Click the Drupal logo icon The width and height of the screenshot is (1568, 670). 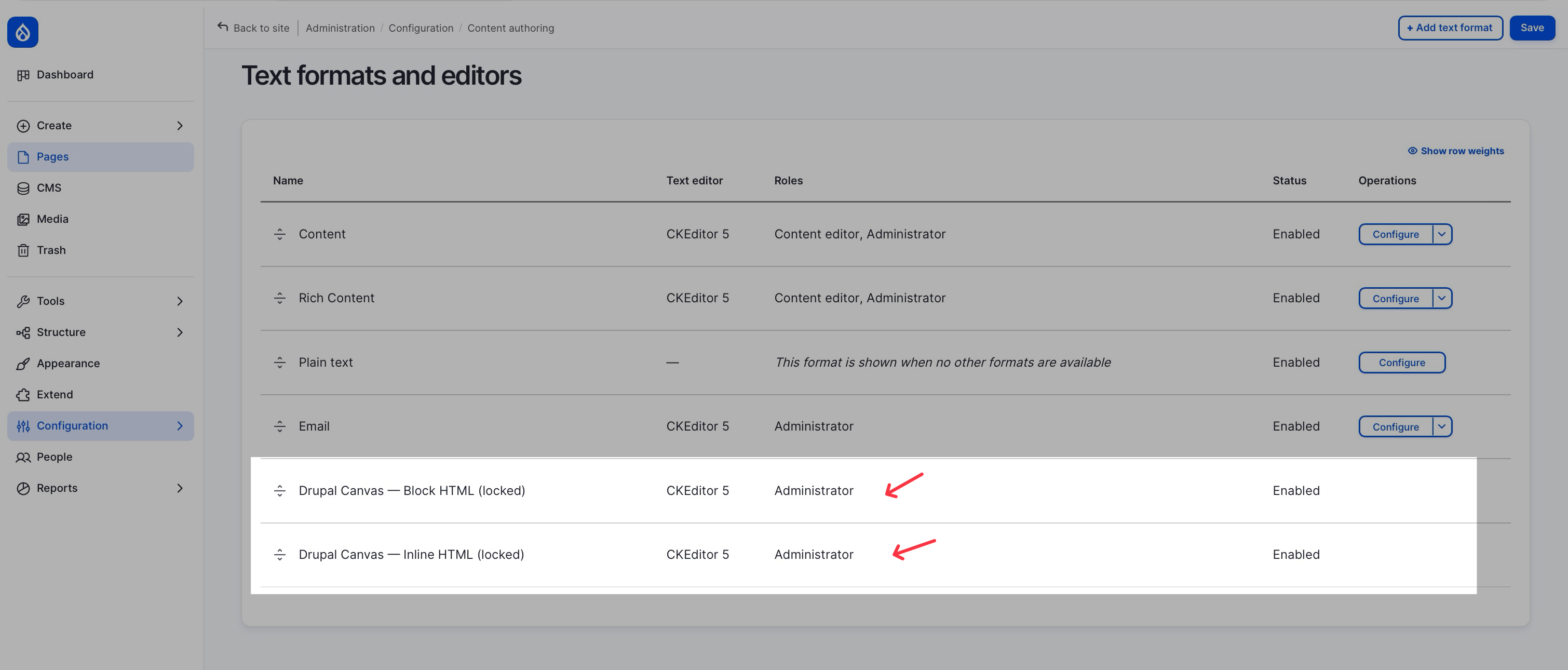22,32
